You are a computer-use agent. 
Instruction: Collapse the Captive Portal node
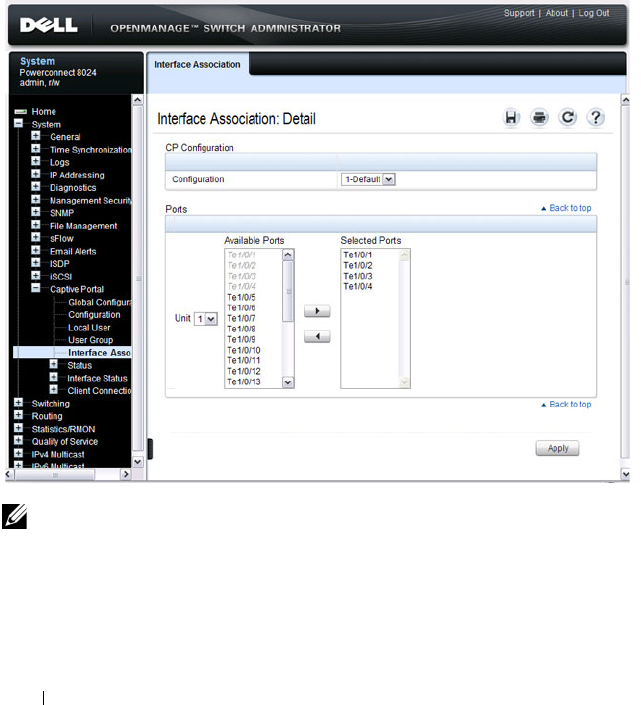point(36,288)
